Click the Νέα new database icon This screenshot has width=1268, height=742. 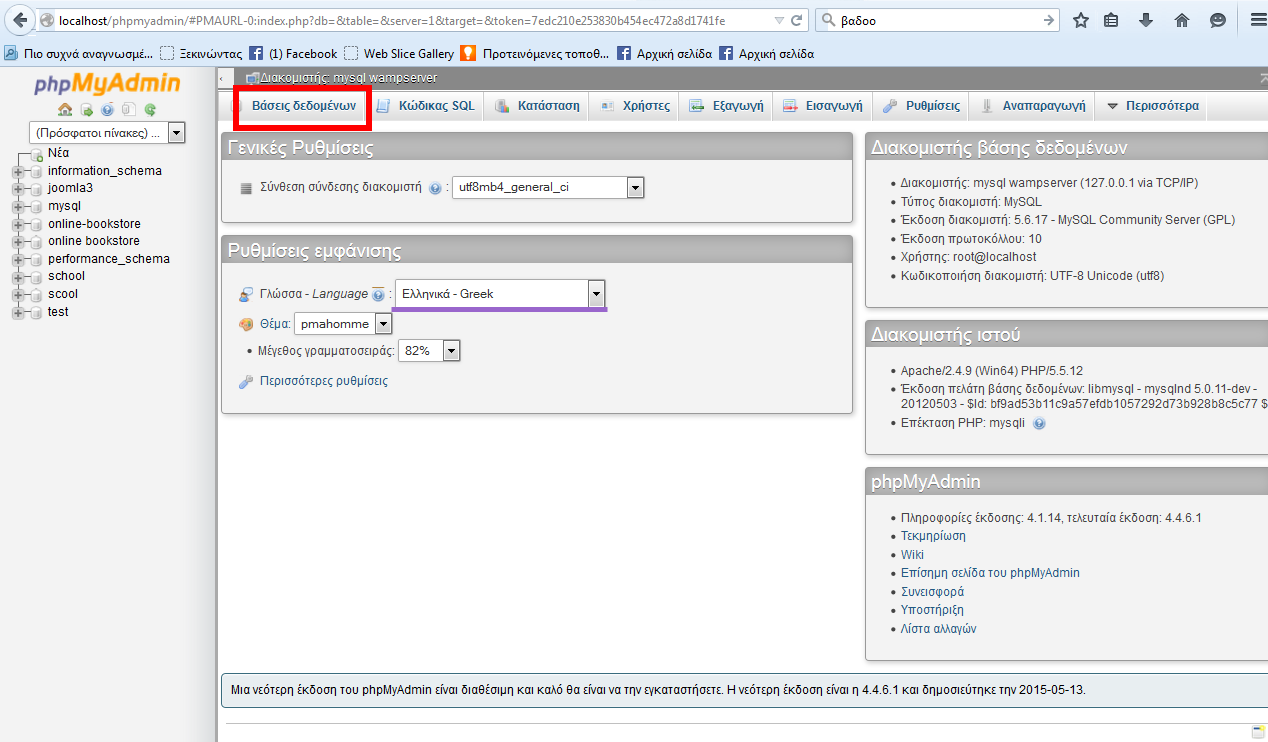(x=38, y=154)
